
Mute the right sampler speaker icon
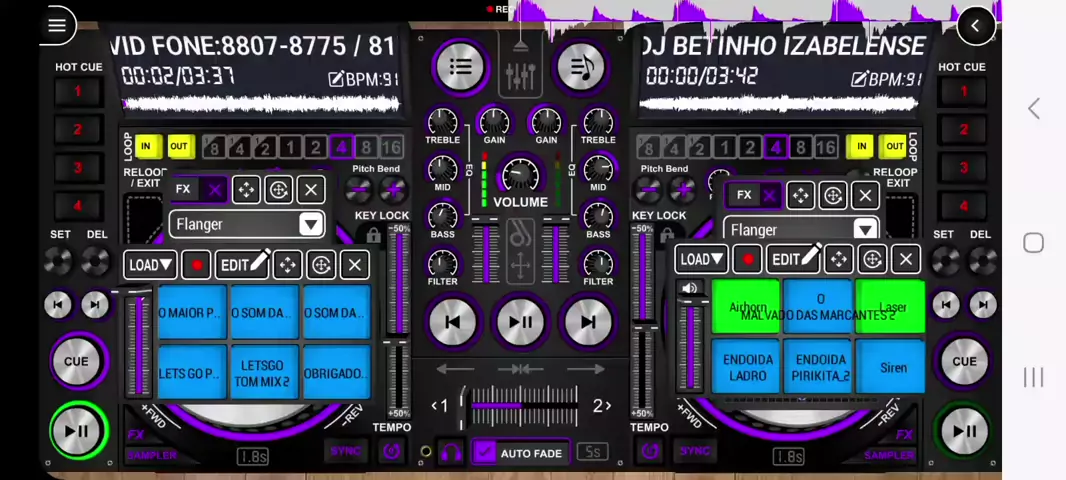[689, 289]
